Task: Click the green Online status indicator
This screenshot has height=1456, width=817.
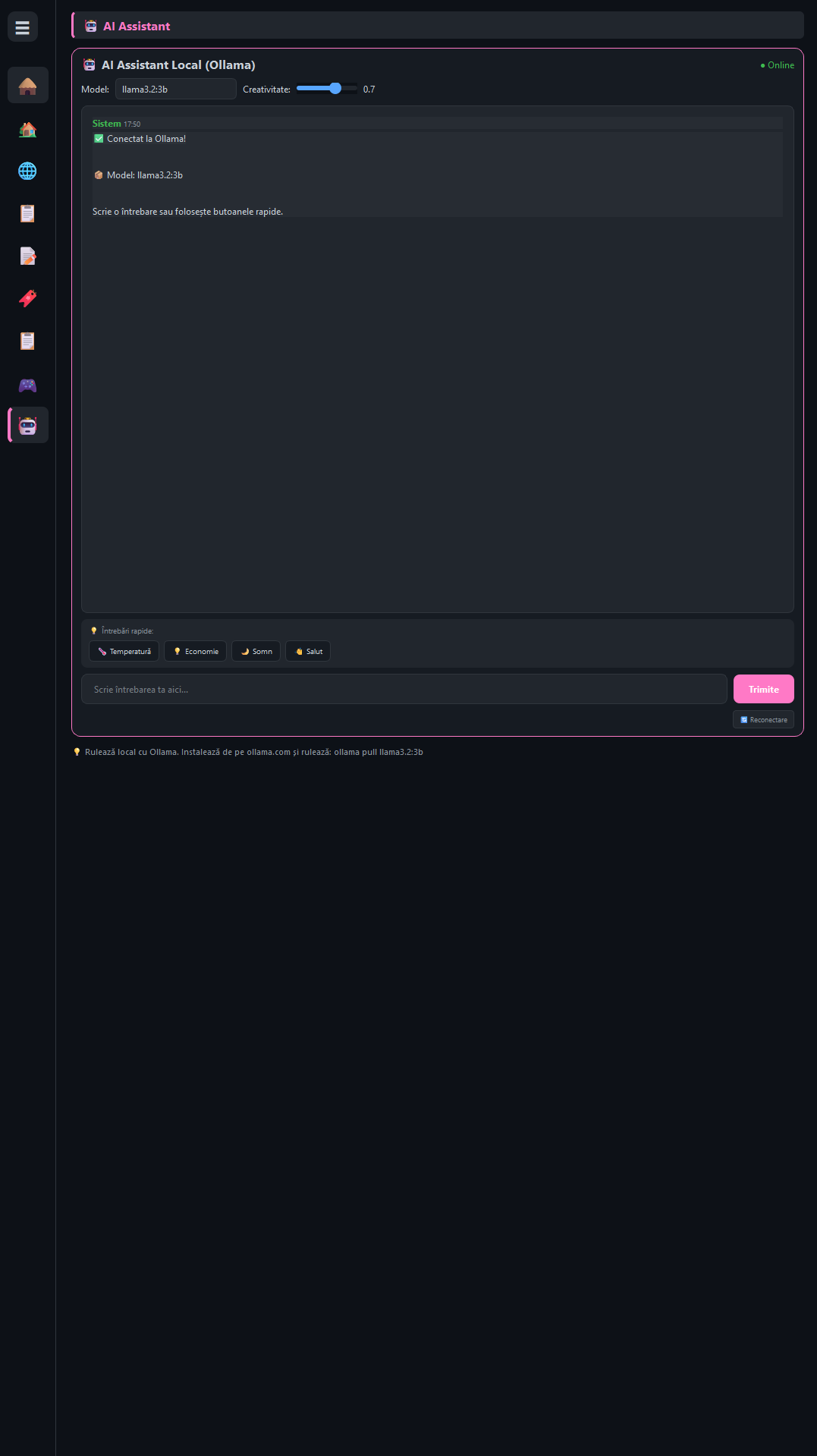Action: click(x=778, y=65)
